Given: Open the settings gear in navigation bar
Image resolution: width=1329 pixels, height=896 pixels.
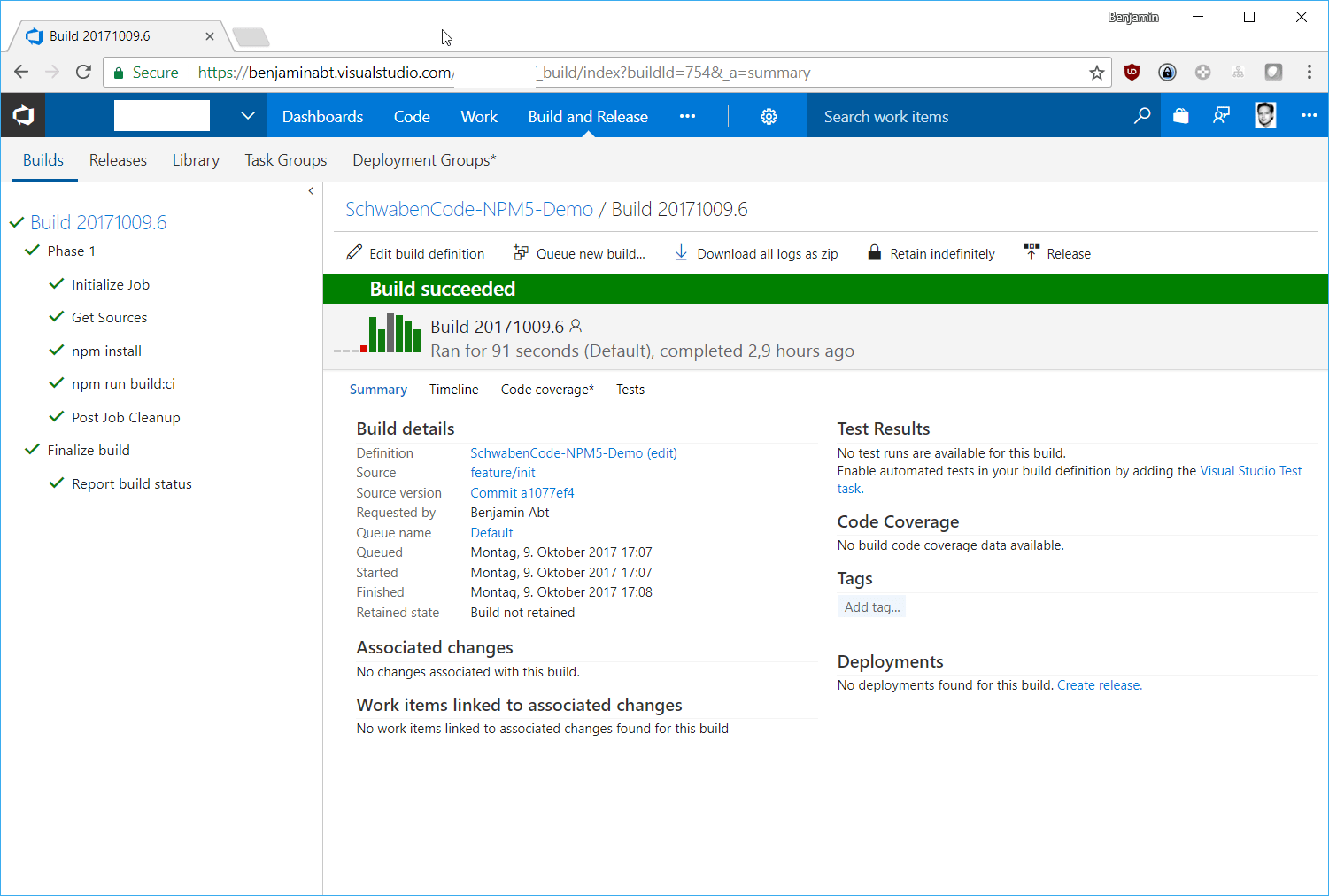Looking at the screenshot, I should click(x=769, y=117).
